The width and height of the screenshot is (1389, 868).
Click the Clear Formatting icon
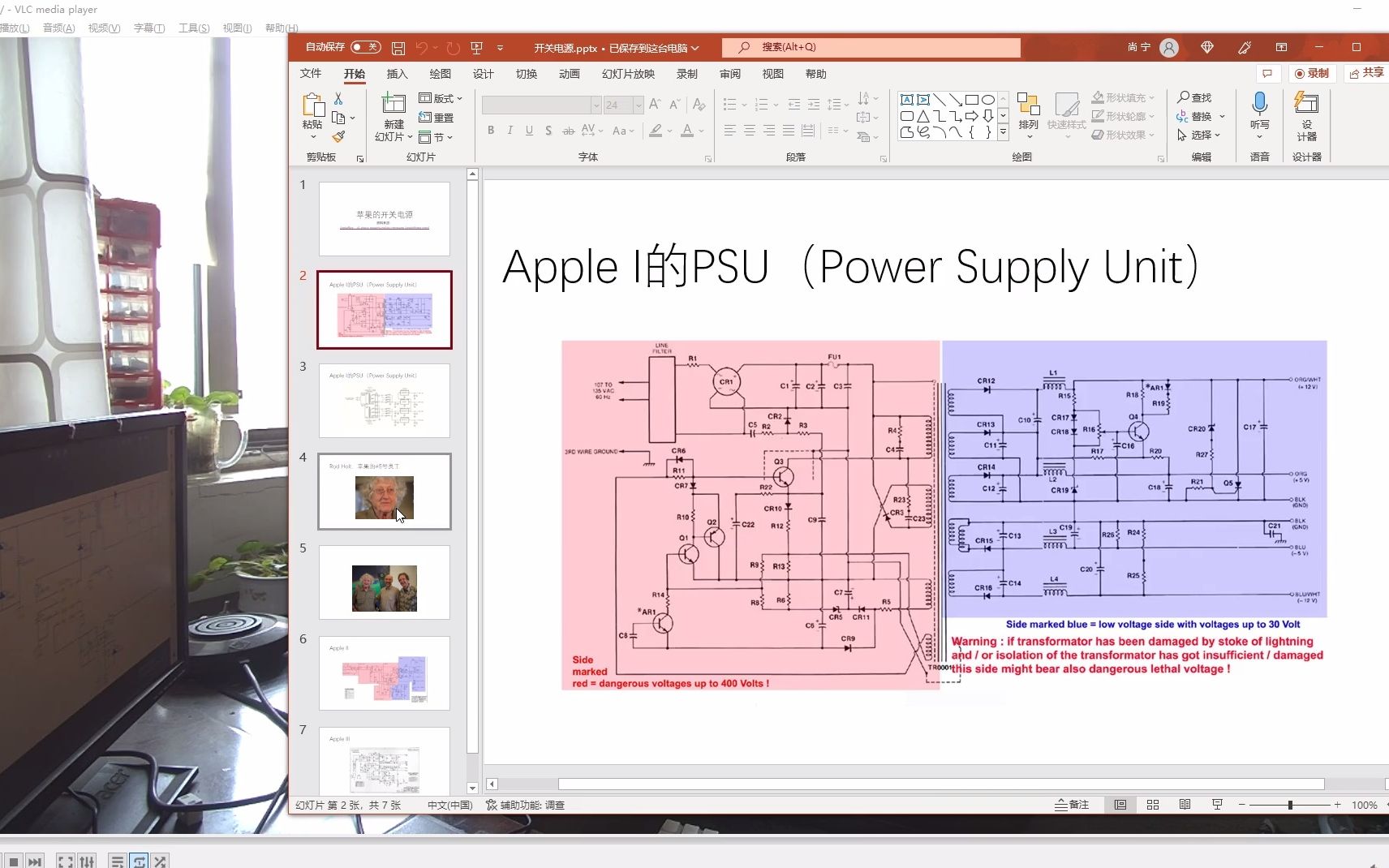pos(699,105)
